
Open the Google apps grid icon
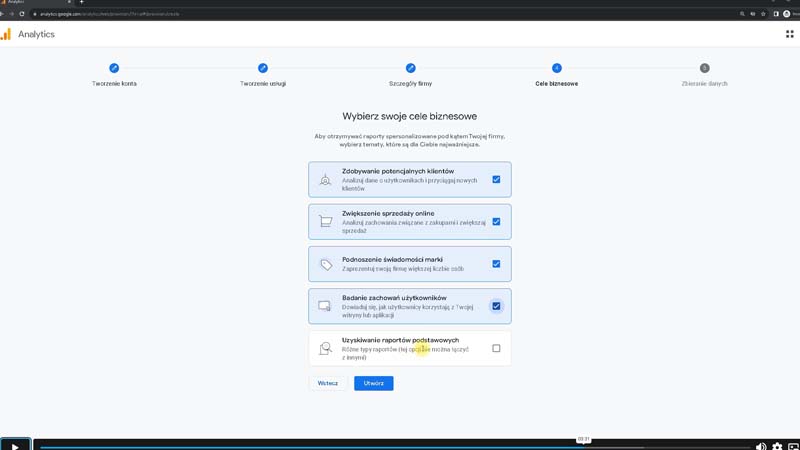pos(789,34)
